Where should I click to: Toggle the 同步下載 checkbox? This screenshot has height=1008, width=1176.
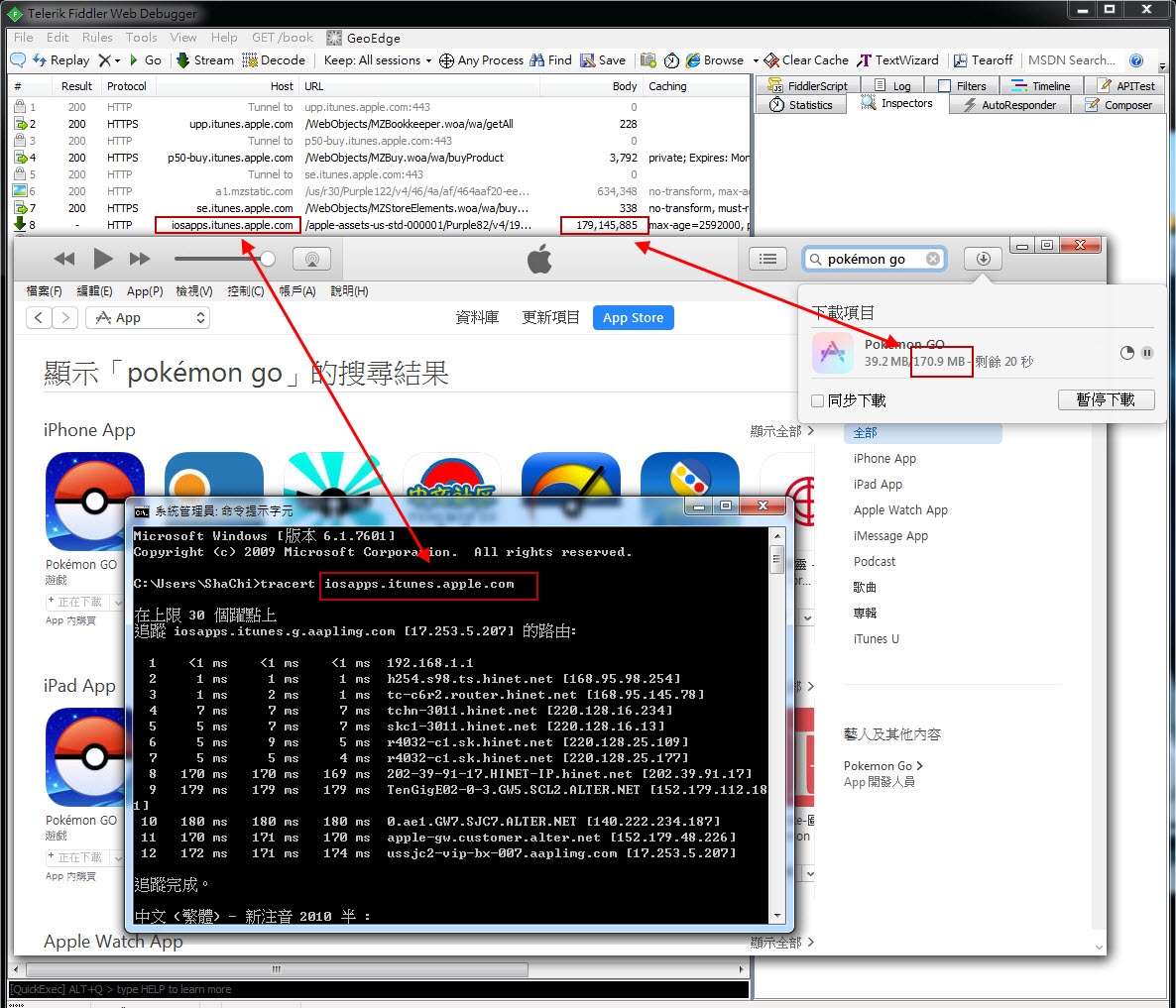(818, 401)
